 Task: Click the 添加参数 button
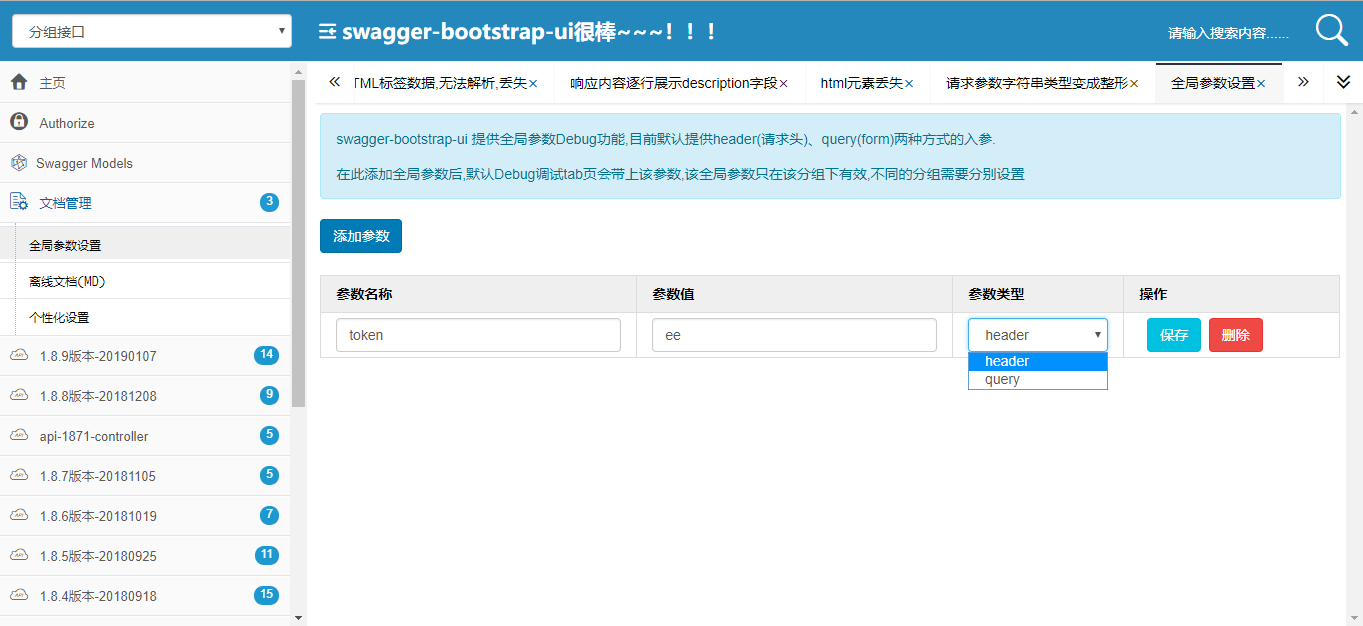(x=360, y=236)
